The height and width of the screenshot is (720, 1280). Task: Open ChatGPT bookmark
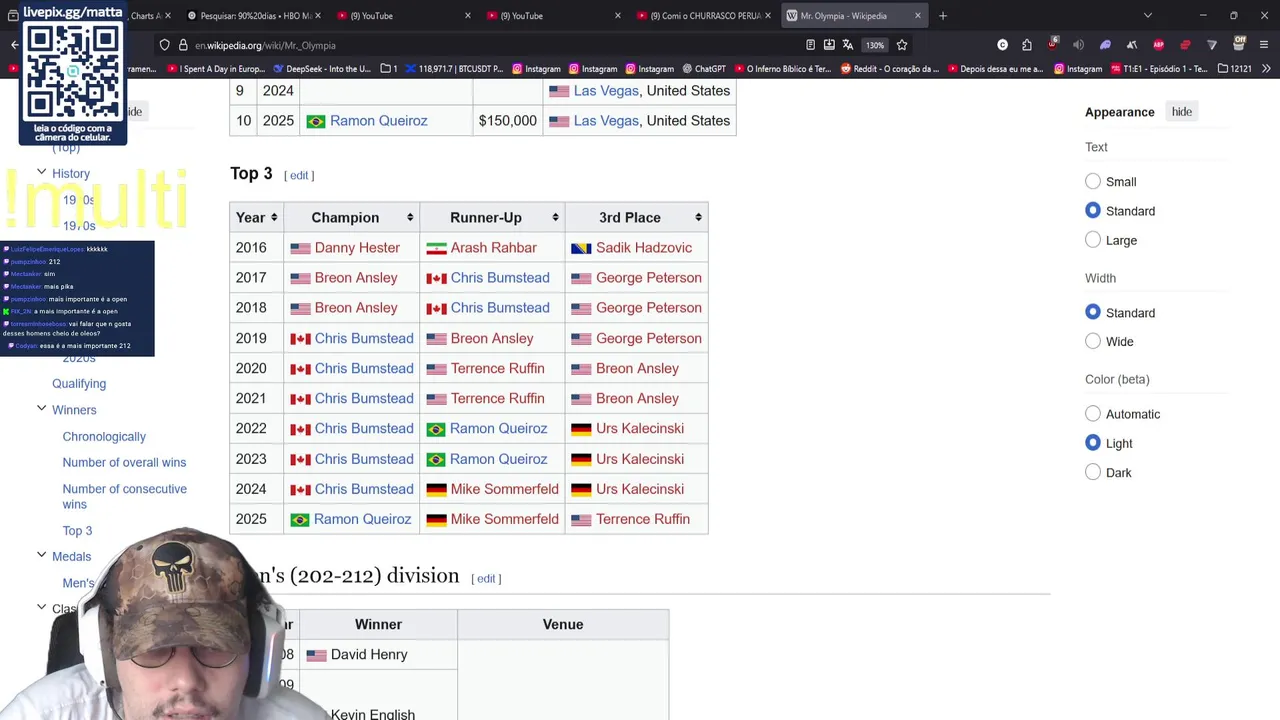tap(703, 69)
